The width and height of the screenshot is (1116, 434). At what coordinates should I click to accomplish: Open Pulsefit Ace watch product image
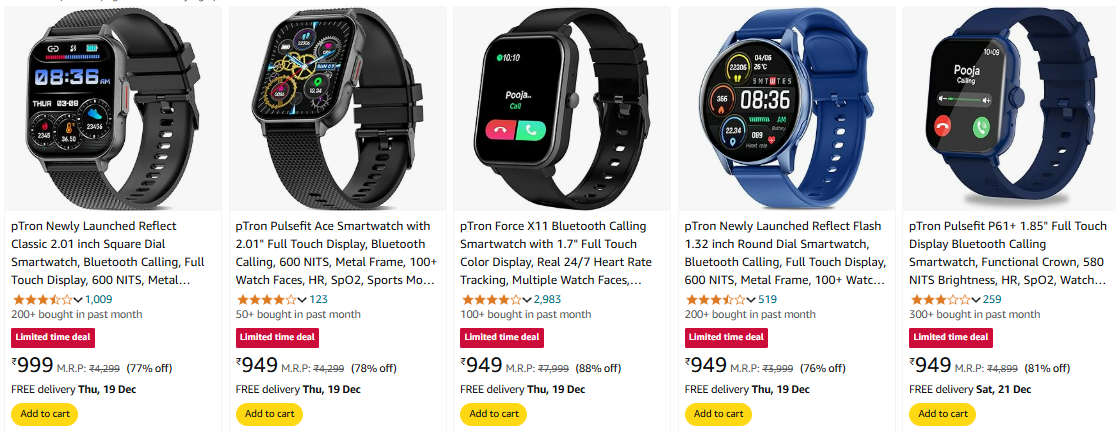[337, 109]
